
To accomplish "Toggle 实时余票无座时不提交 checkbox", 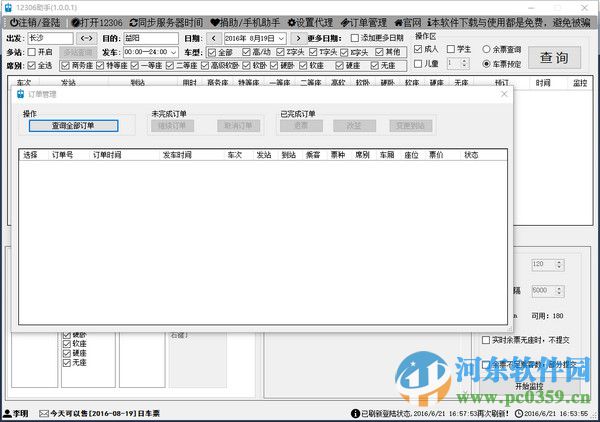I will coord(486,340).
